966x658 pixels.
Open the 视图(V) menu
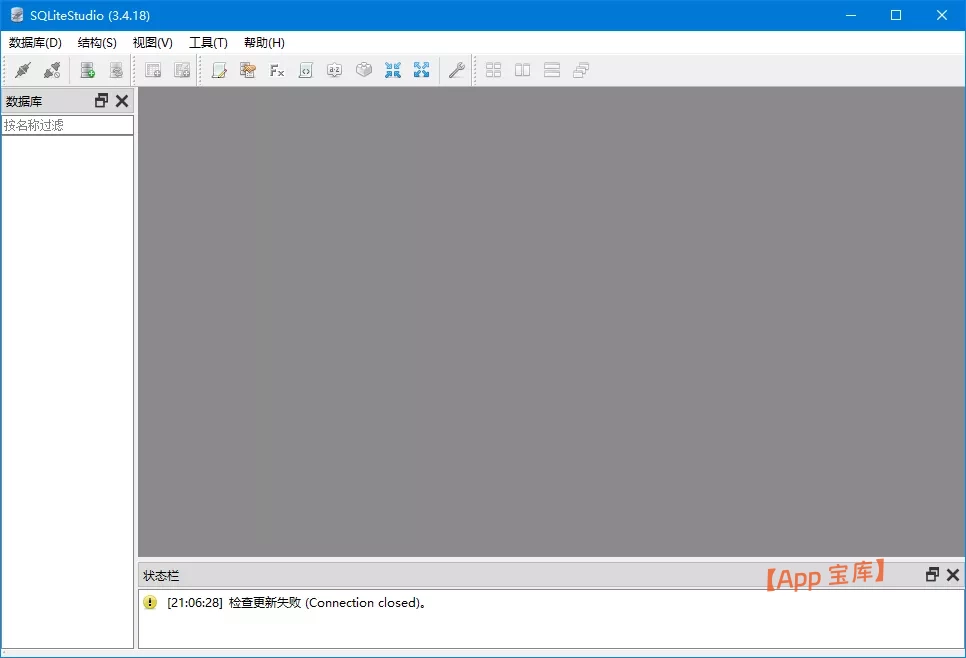pos(152,43)
